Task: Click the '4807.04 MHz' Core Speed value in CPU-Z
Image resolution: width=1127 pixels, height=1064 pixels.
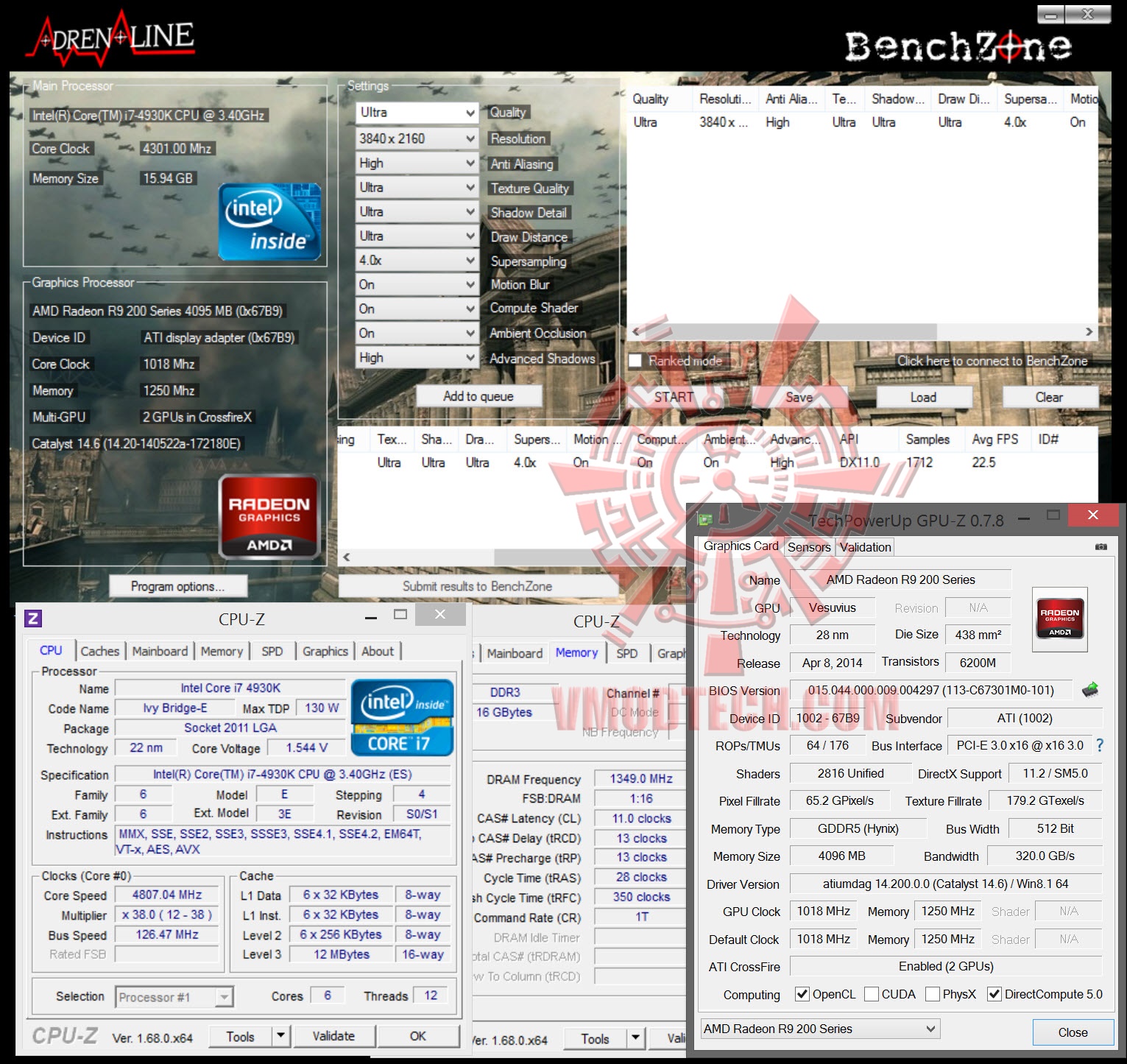Action: pos(167,895)
